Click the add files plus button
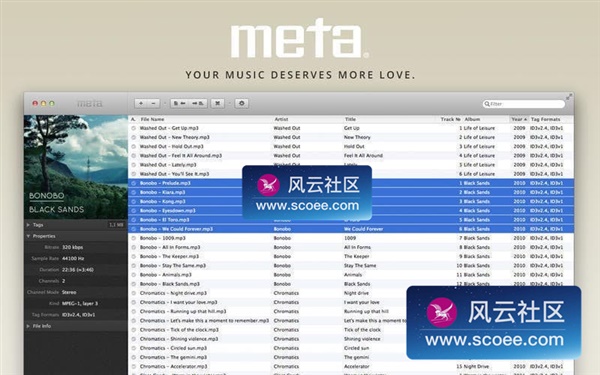Viewport: 600px width, 375px height. [x=141, y=103]
